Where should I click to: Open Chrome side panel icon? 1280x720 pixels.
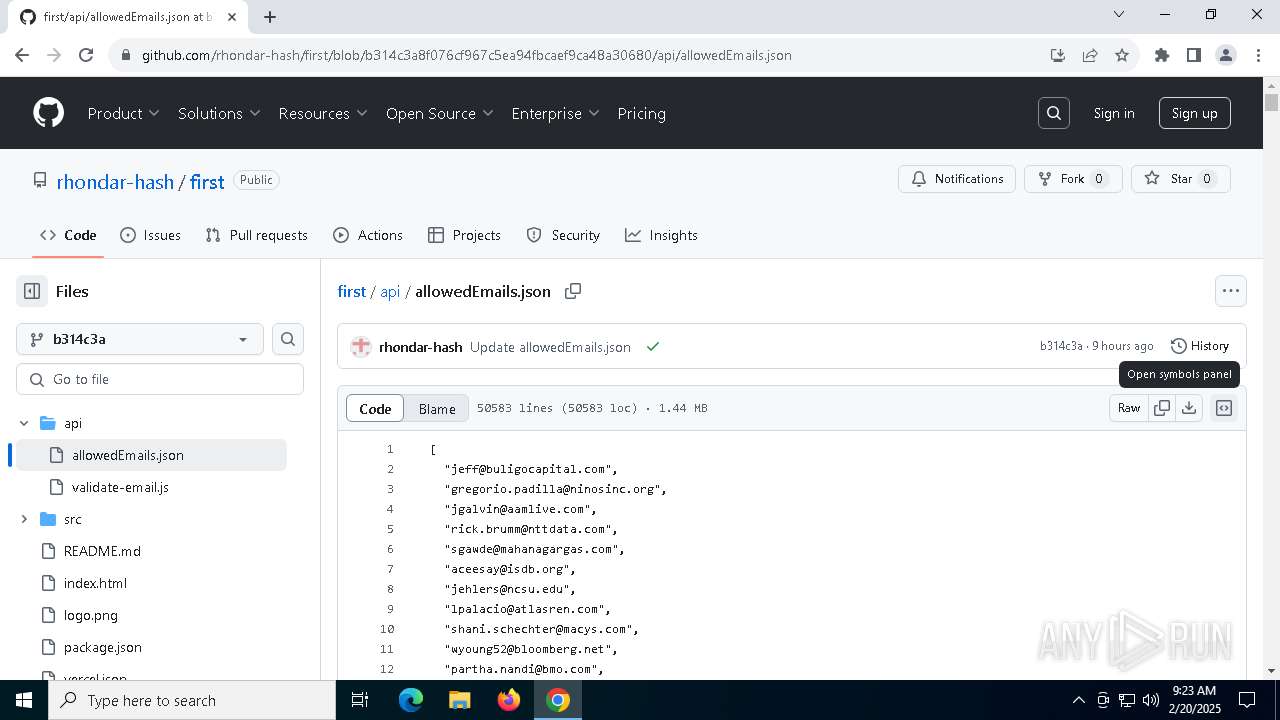tap(1194, 55)
